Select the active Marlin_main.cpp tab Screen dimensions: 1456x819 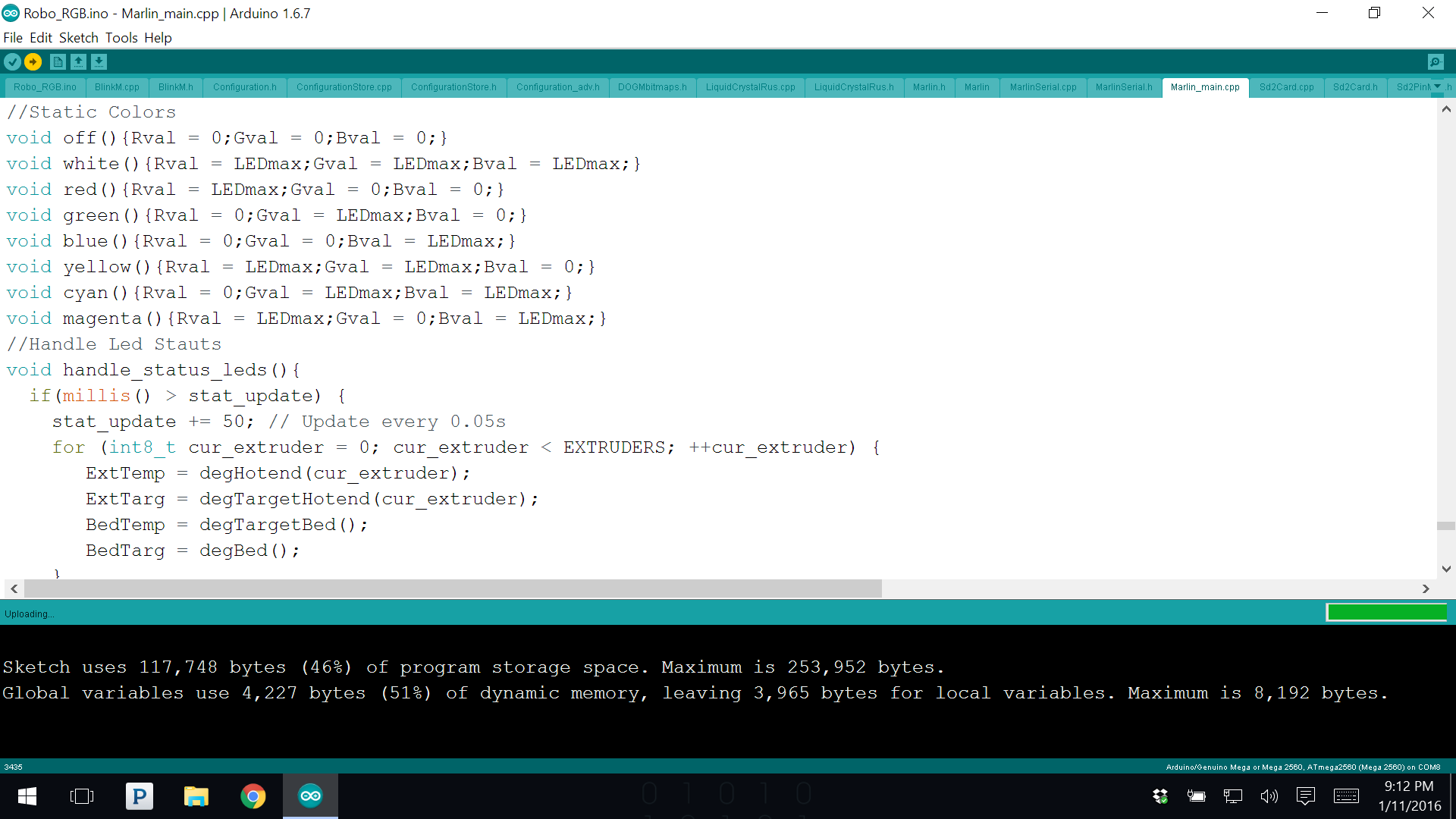tap(1205, 87)
